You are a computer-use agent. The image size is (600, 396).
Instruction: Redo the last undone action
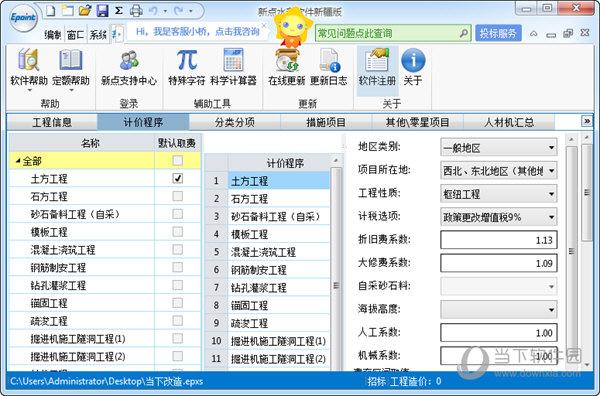point(179,11)
